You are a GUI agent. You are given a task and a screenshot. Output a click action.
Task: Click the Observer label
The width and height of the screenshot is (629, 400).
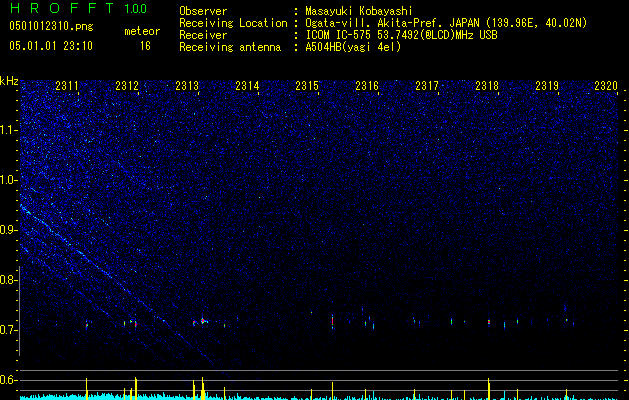click(203, 11)
